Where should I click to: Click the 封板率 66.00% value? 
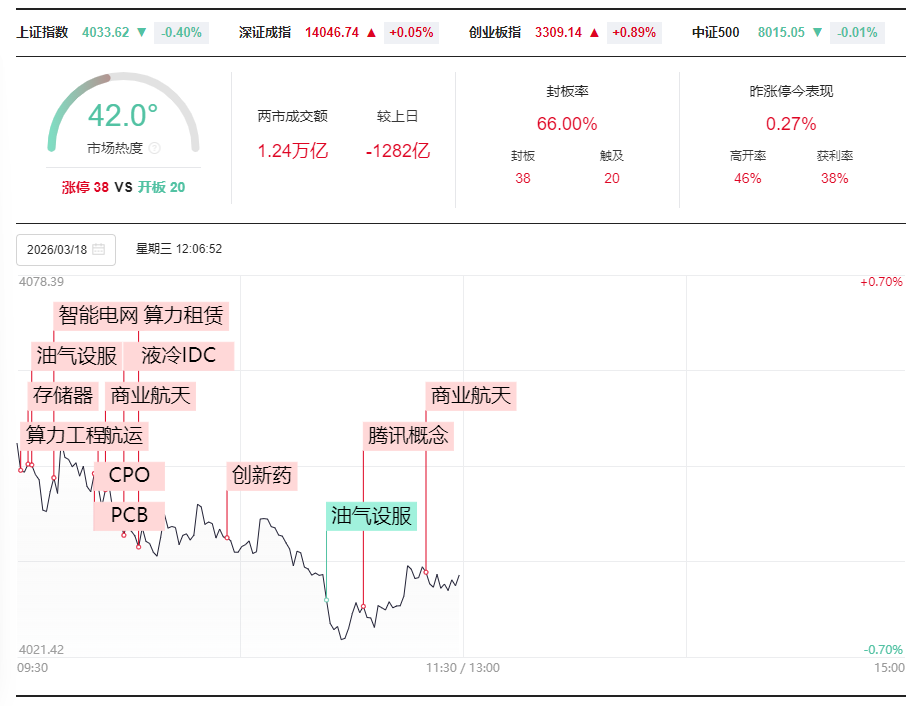point(567,124)
